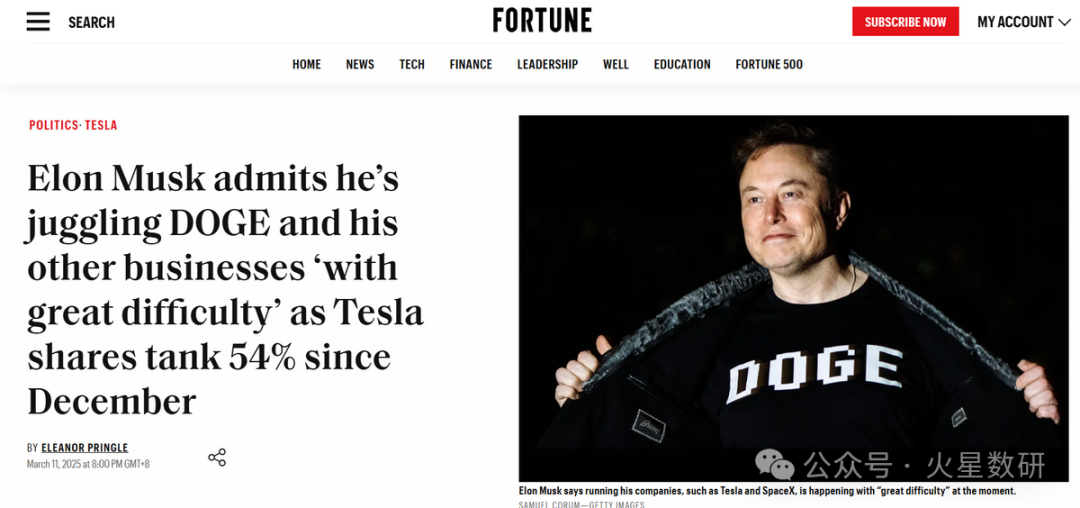Viewport: 1080px width, 508px height.
Task: Open the Well section
Action: pyautogui.click(x=616, y=64)
